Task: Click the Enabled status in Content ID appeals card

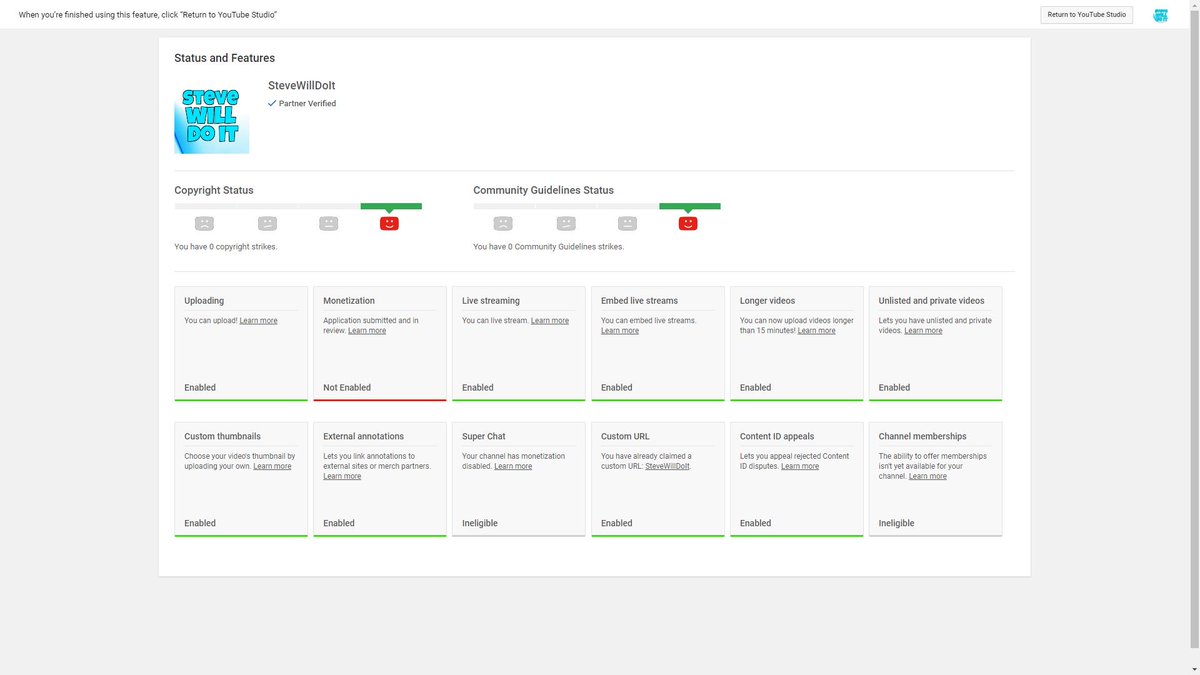Action: pyautogui.click(x=756, y=524)
